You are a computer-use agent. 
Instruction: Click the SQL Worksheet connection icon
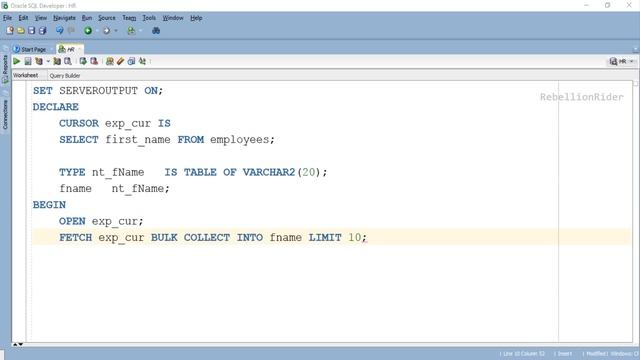[131, 31]
